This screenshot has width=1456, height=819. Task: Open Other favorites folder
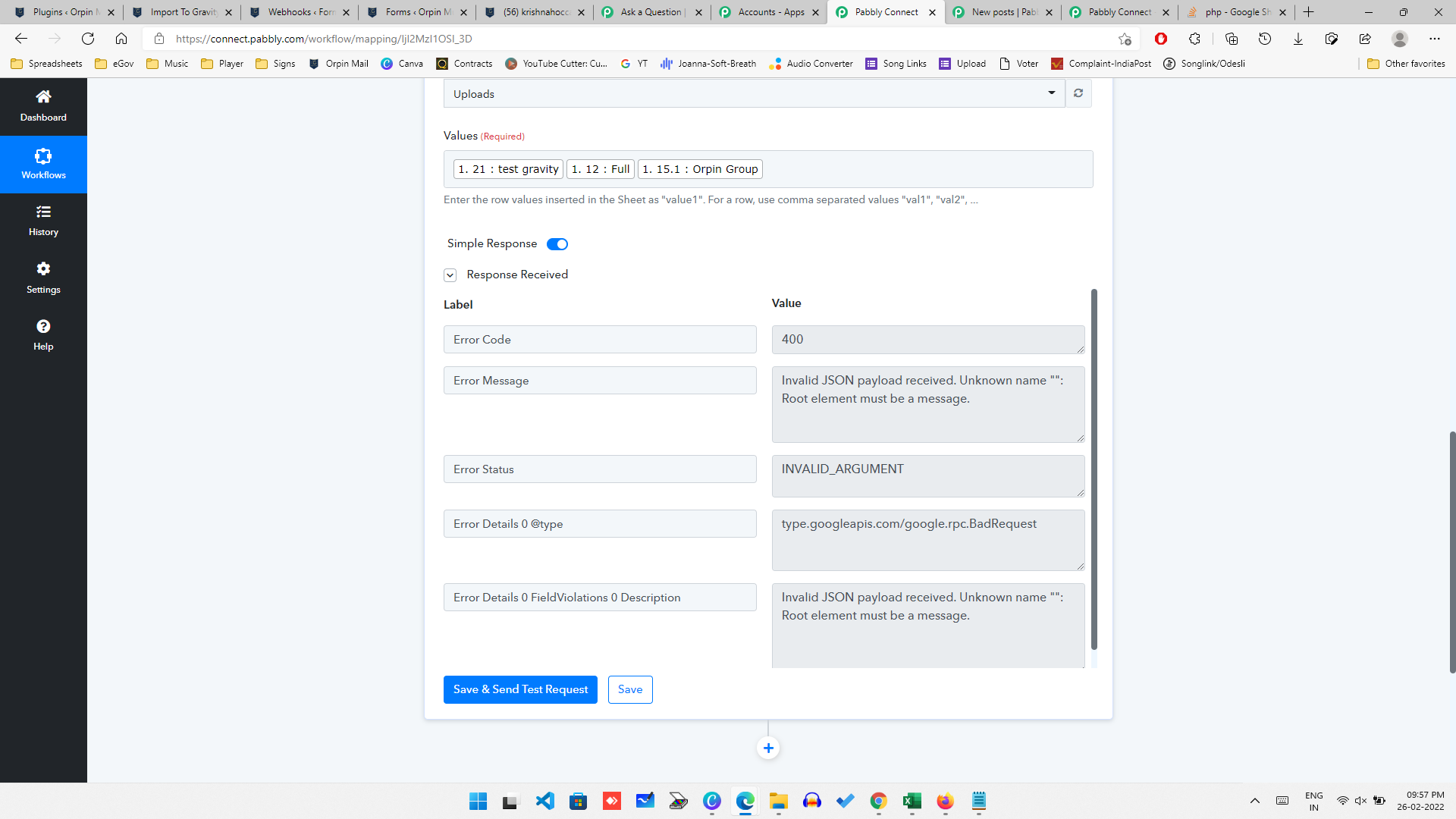coord(1407,64)
